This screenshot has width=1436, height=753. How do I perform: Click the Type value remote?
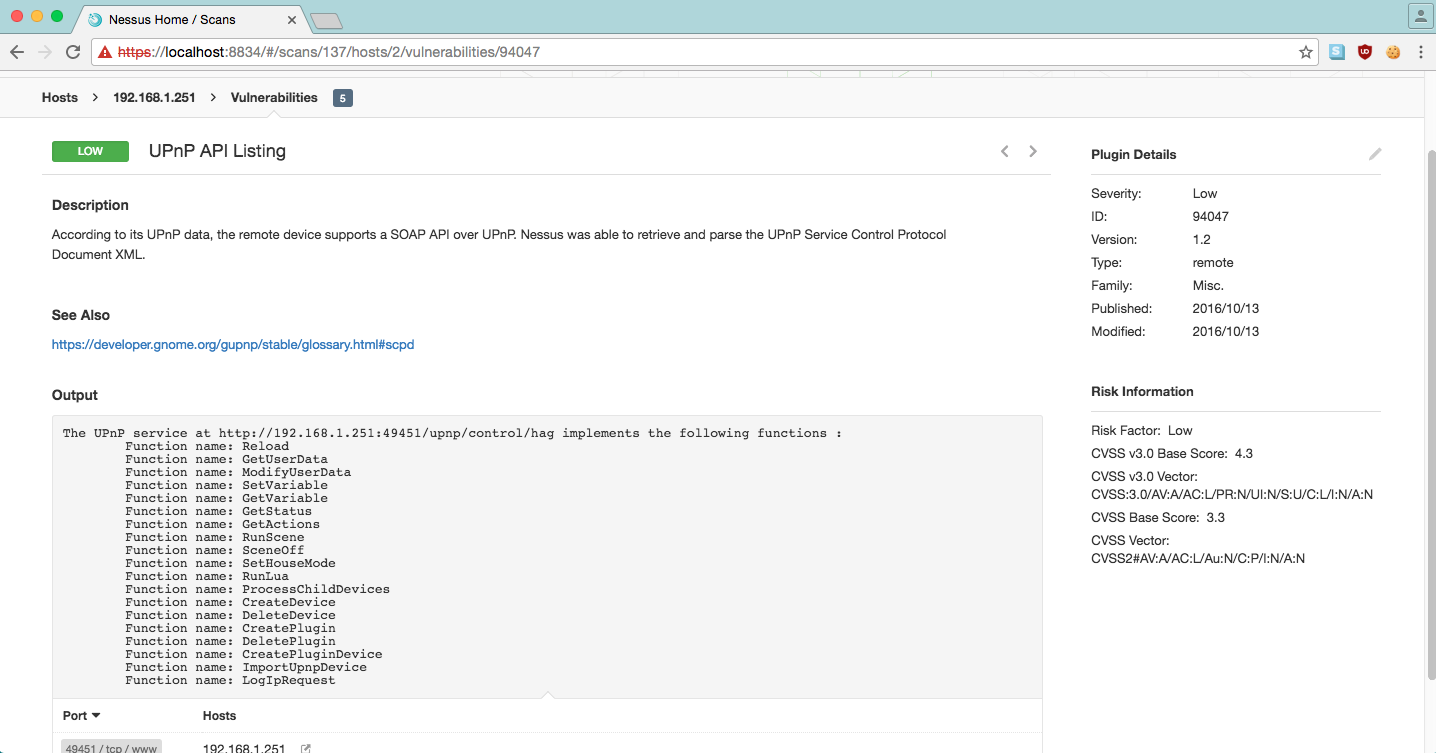tap(1213, 262)
